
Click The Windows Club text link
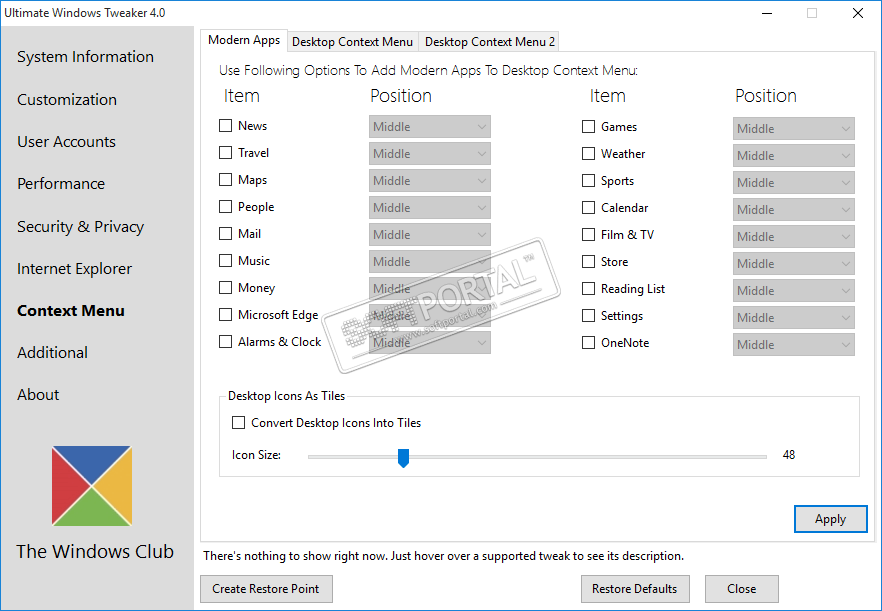click(x=95, y=551)
